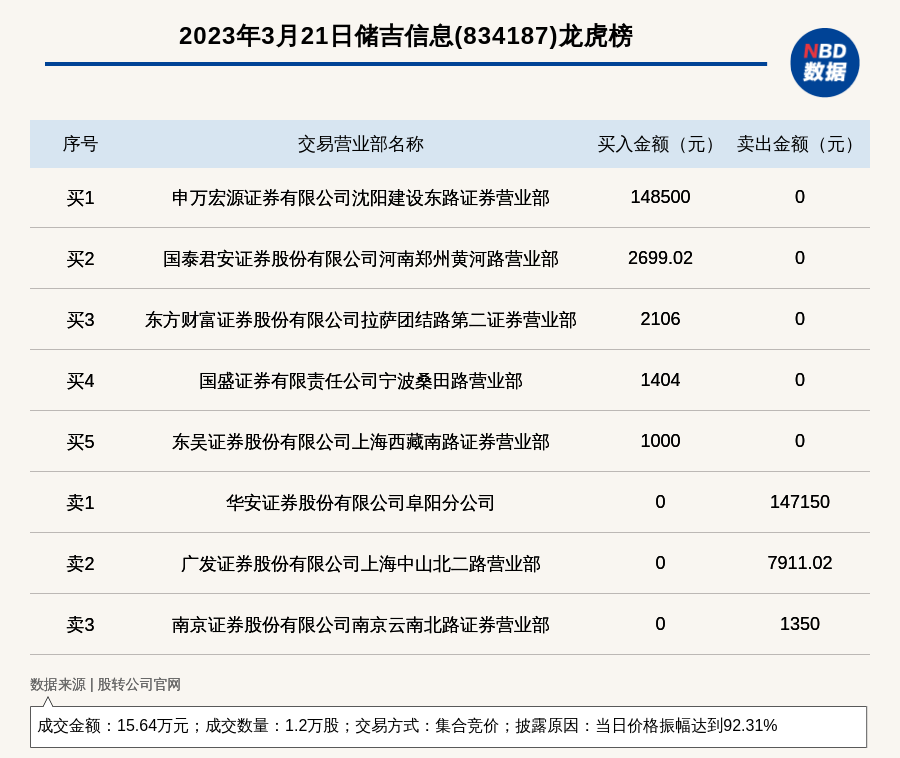The height and width of the screenshot is (758, 900).
Task: Click the 数据来源 | 股转公司官网 source note
Action: click(105, 685)
